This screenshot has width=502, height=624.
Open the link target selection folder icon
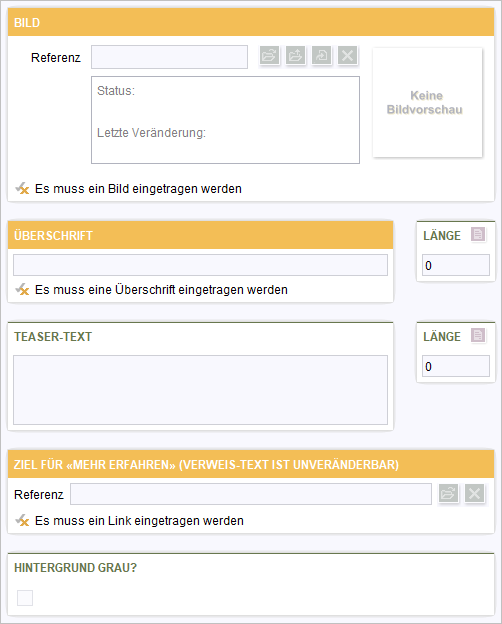[x=448, y=494]
